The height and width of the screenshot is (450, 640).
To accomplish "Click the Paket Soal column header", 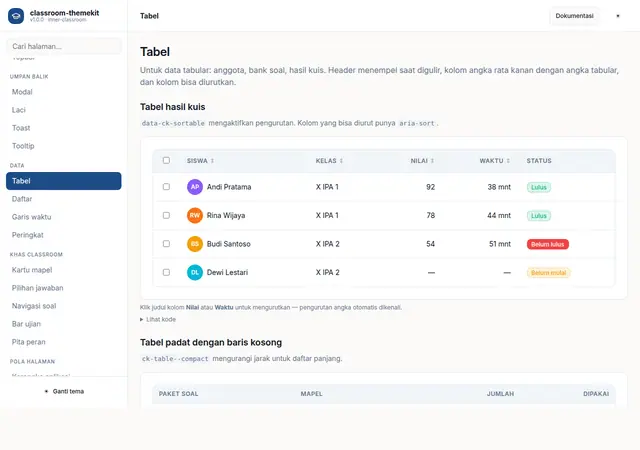I will 178,394.
